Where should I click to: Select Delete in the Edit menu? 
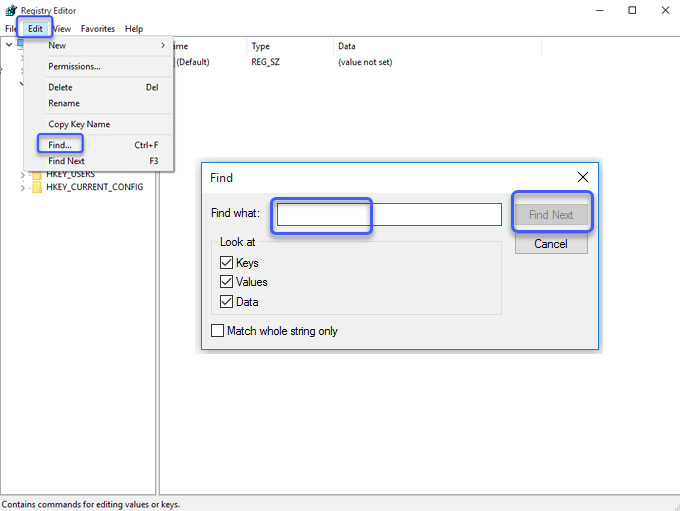[99, 87]
